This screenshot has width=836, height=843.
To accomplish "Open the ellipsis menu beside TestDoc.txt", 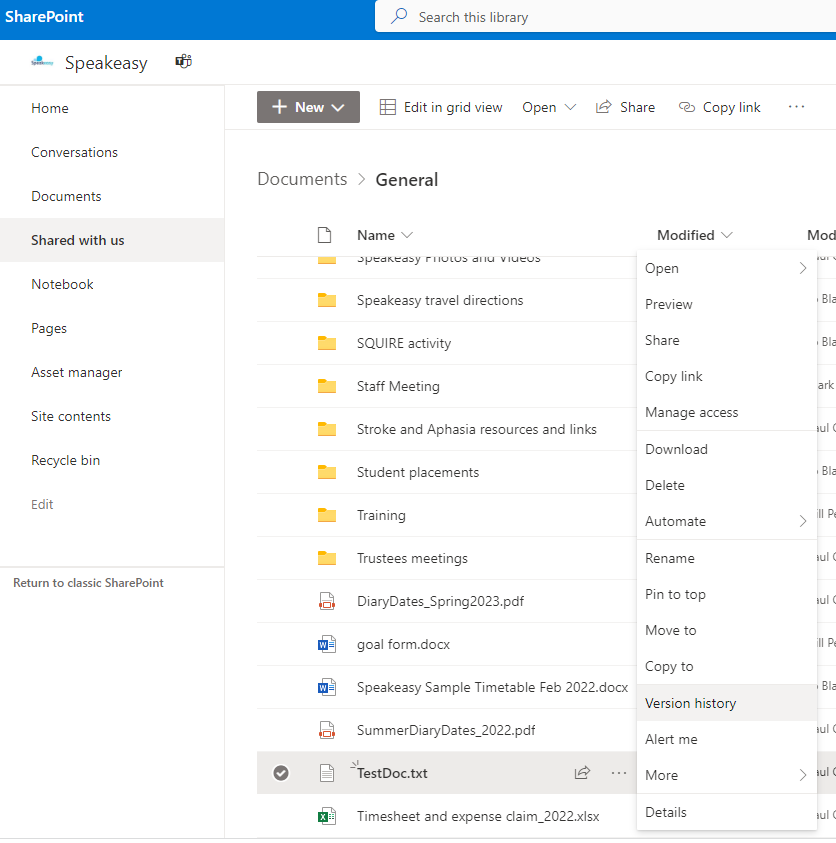I will point(618,772).
